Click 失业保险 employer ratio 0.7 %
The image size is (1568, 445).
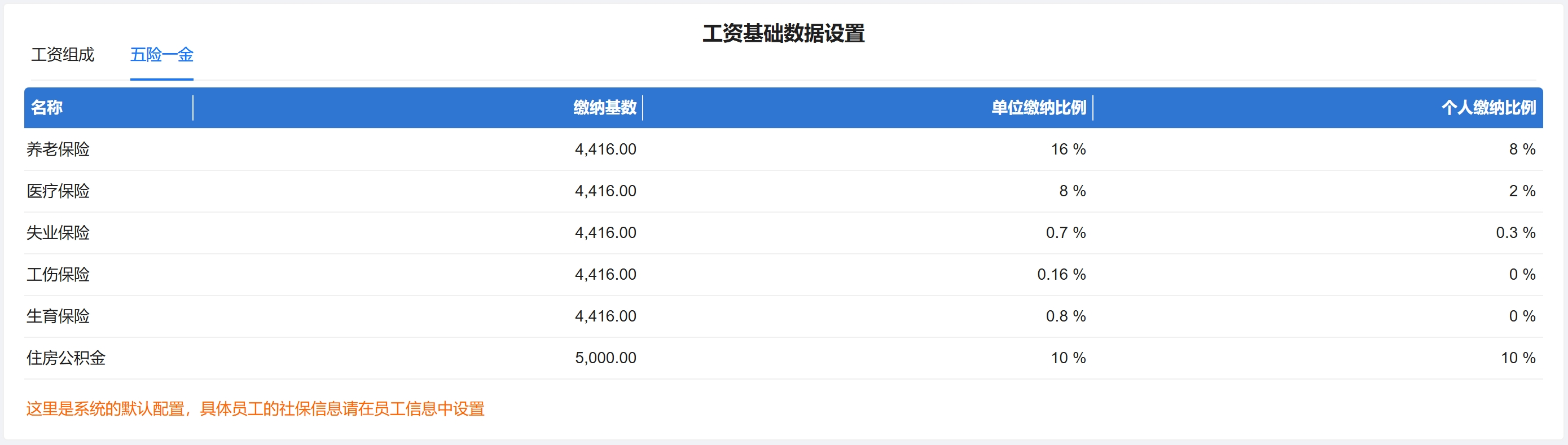(1065, 232)
